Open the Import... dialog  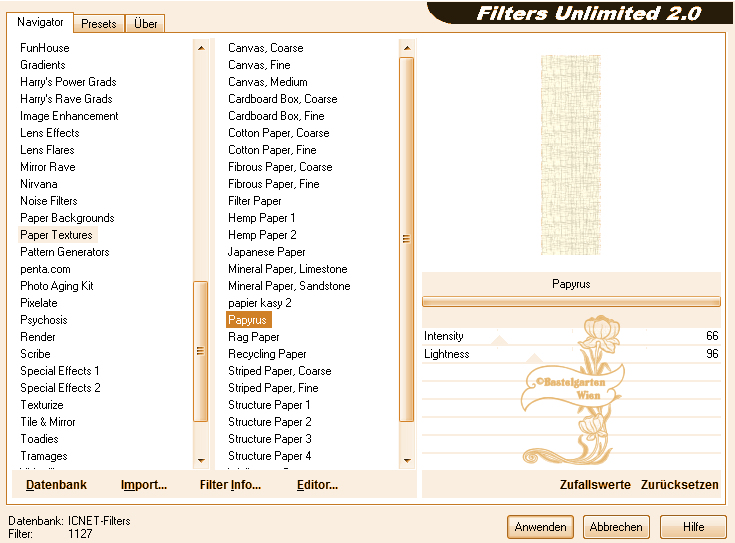pos(144,484)
